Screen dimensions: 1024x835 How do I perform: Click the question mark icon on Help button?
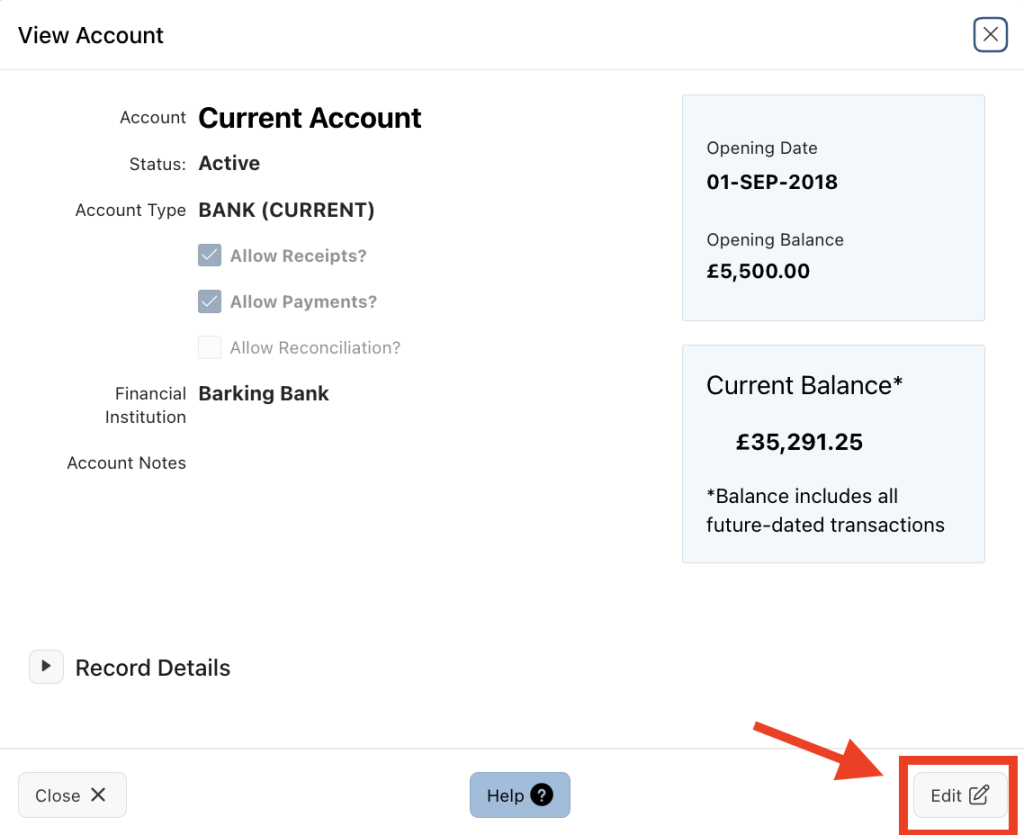pyautogui.click(x=541, y=795)
